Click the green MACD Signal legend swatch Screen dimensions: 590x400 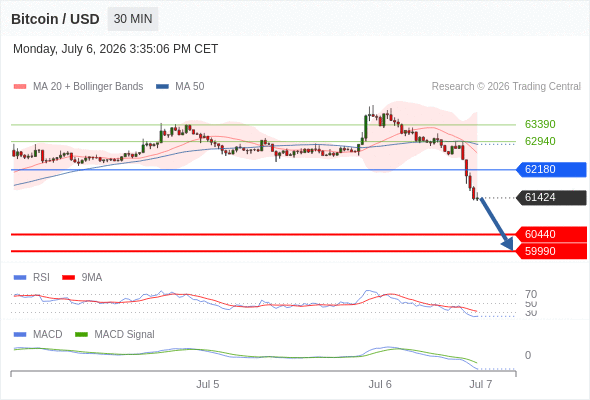(x=81, y=334)
